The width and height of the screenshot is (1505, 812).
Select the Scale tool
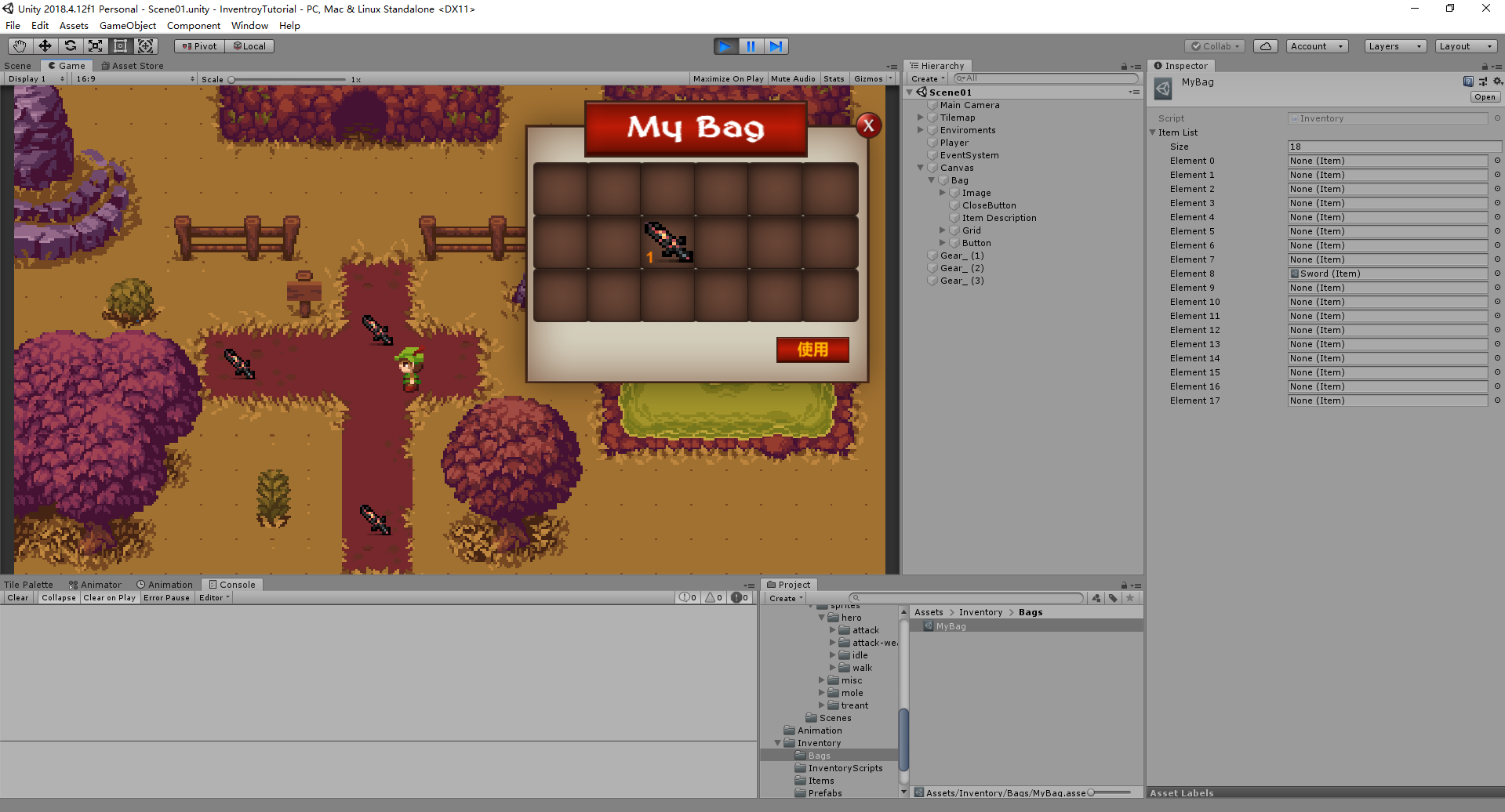pyautogui.click(x=95, y=46)
